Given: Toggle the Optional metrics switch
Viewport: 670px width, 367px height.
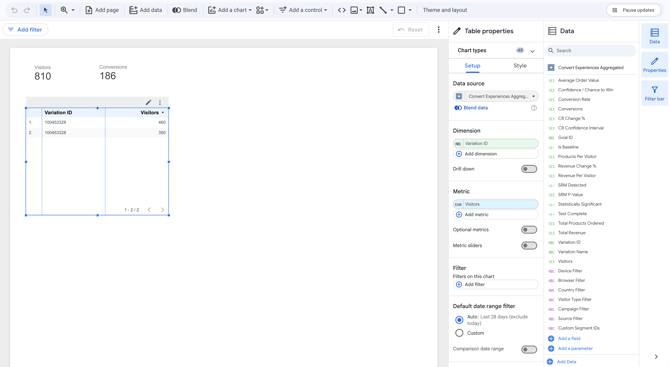Looking at the screenshot, I should click(x=529, y=230).
